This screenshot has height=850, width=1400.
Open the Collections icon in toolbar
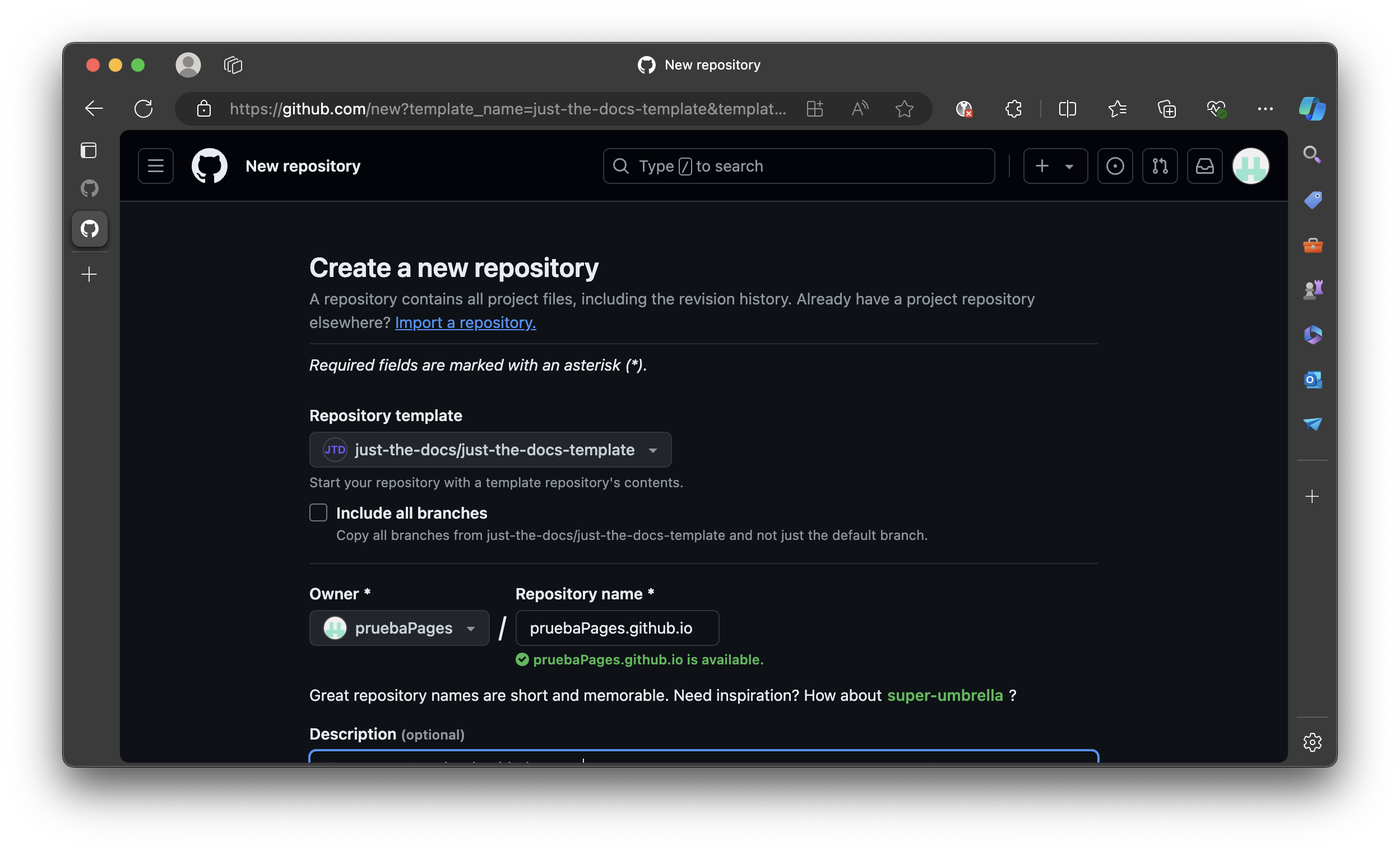(1166, 109)
